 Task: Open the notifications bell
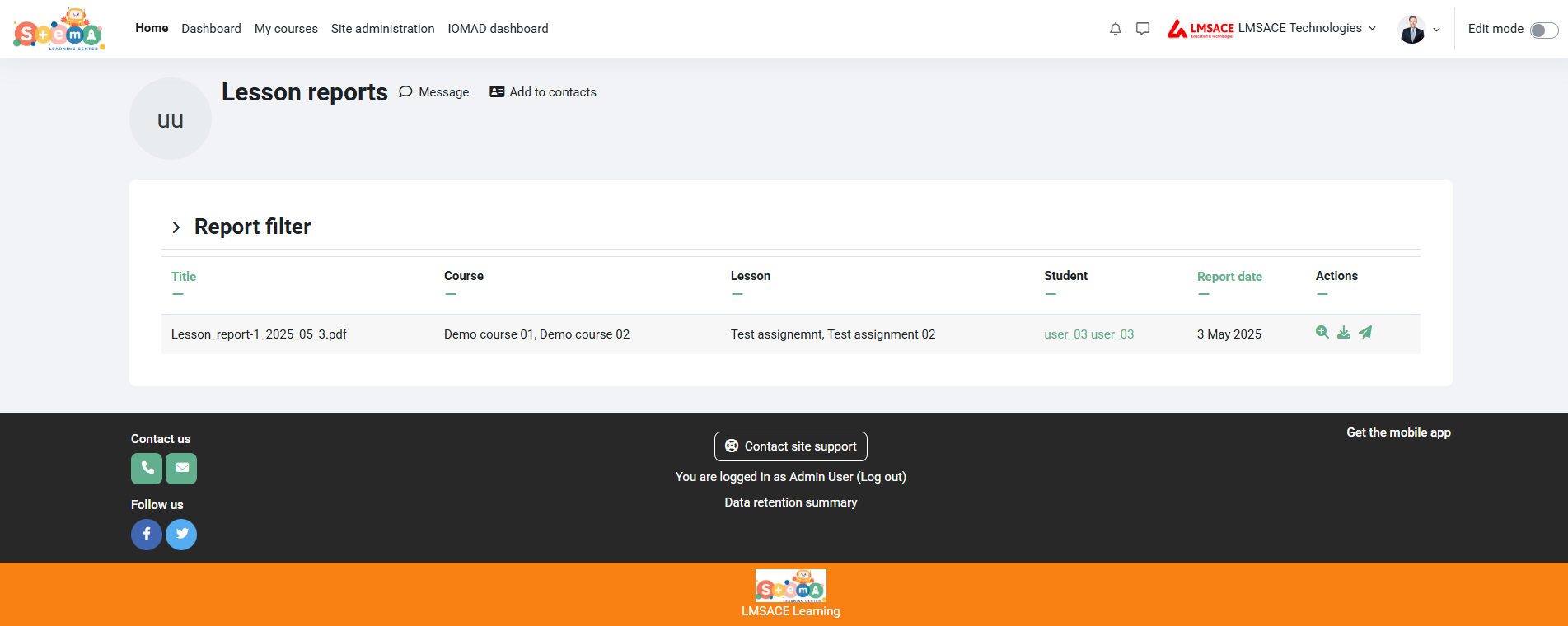click(1115, 29)
